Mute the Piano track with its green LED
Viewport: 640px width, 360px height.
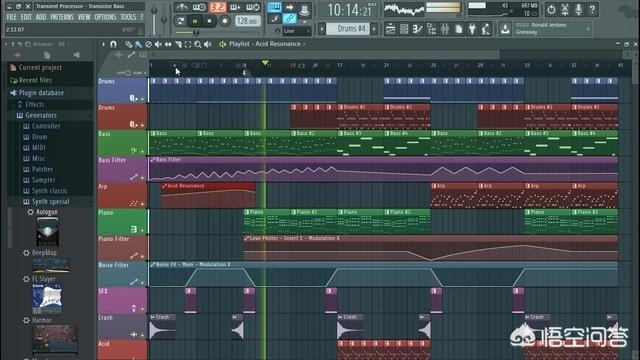[x=142, y=230]
